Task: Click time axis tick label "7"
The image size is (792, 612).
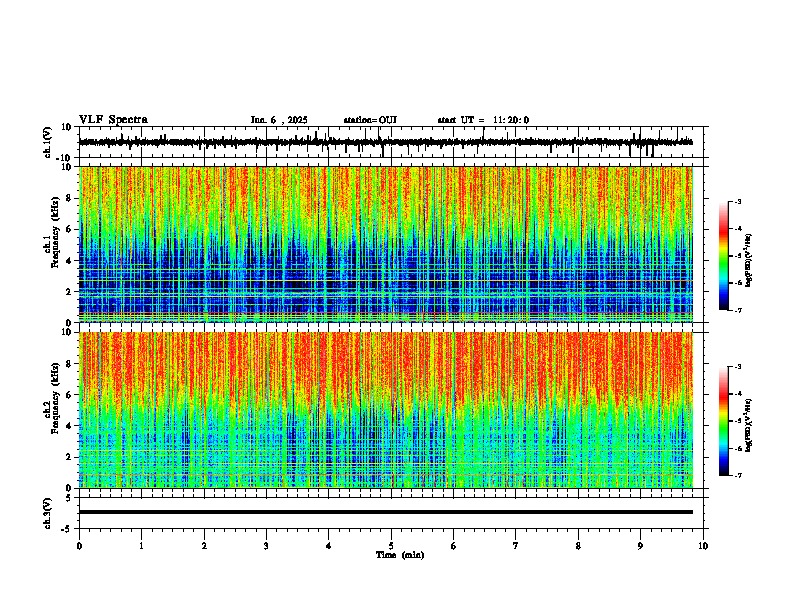Action: [x=516, y=546]
